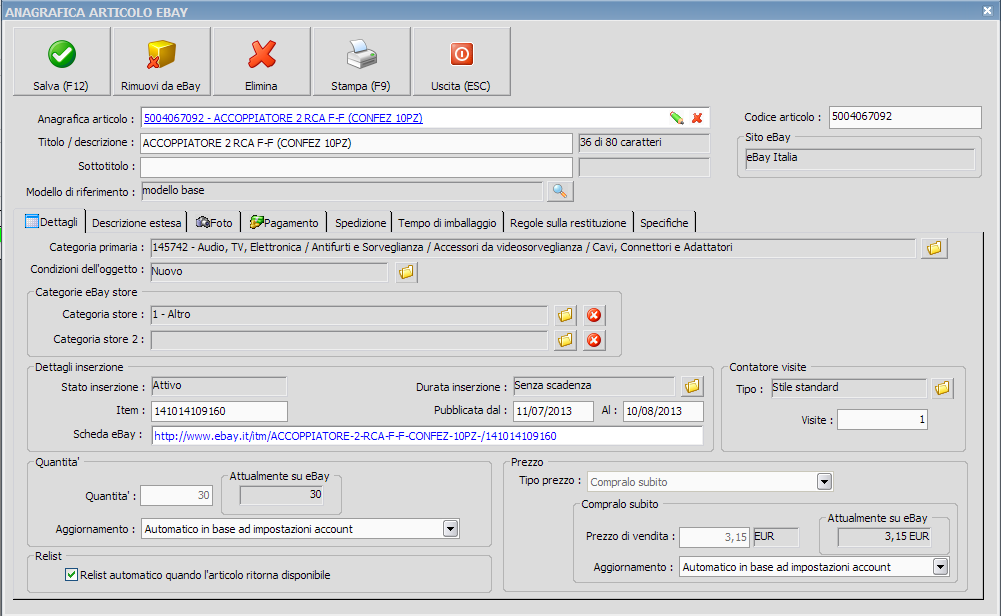Open folder browser for Categoria primaria
This screenshot has width=1001, height=616.
pyautogui.click(x=935, y=248)
